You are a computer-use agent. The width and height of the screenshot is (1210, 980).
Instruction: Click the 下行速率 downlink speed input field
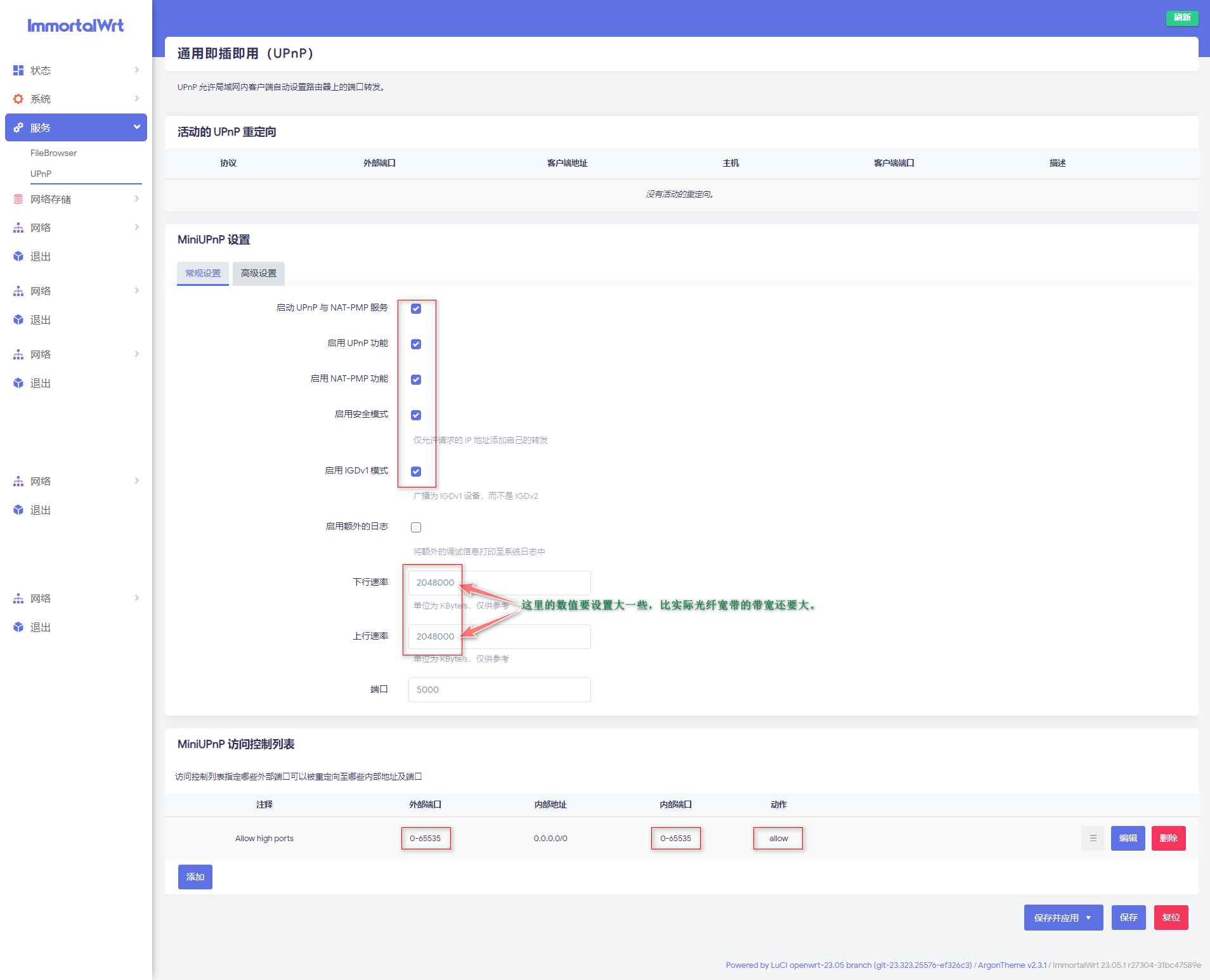499,583
